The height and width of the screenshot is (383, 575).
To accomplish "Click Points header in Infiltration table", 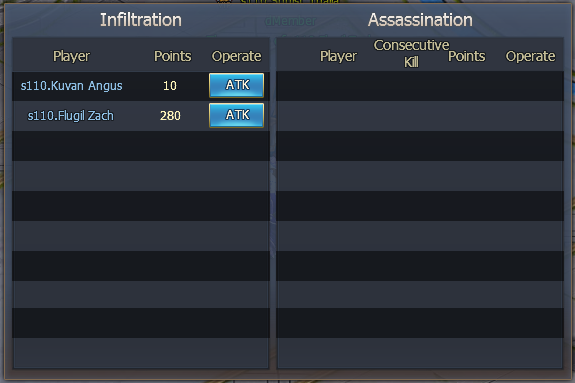I will [173, 56].
